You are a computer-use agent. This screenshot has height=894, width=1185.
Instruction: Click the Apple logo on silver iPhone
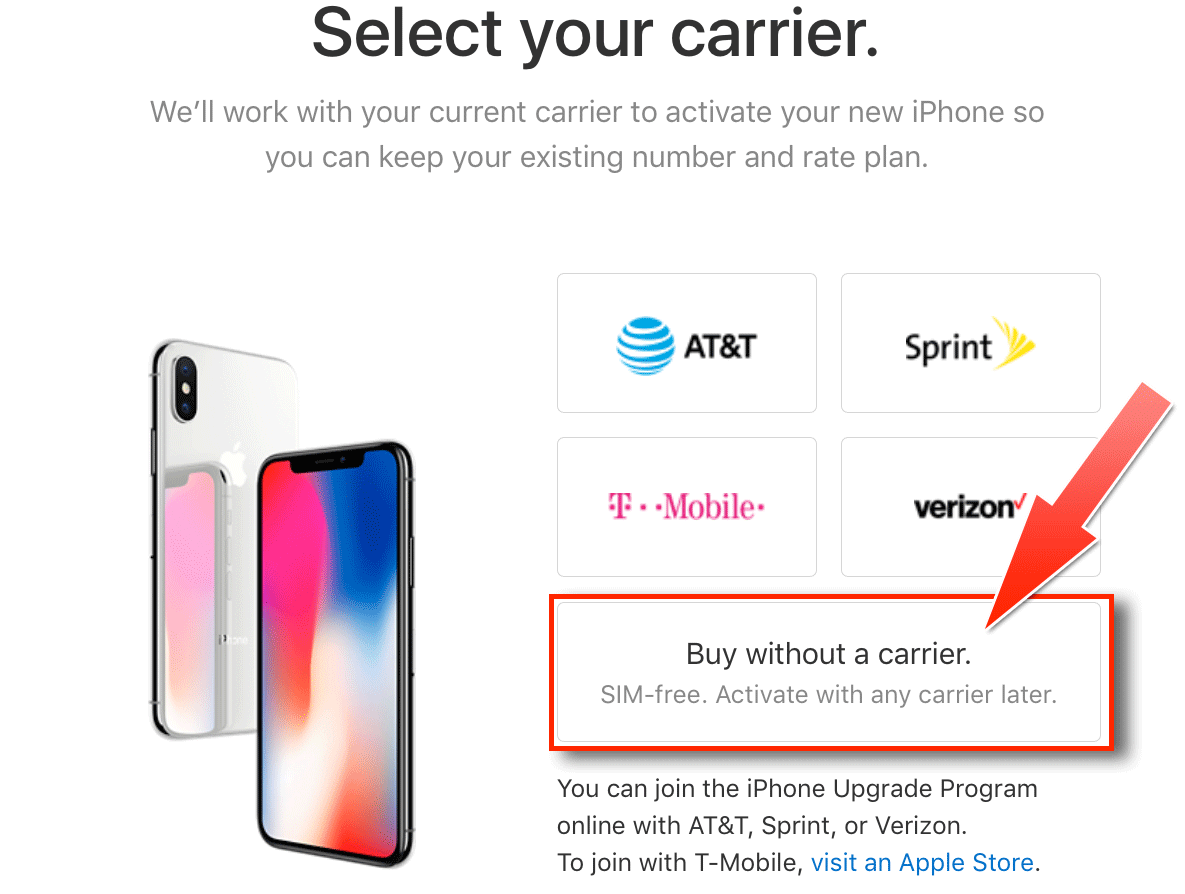coord(235,462)
